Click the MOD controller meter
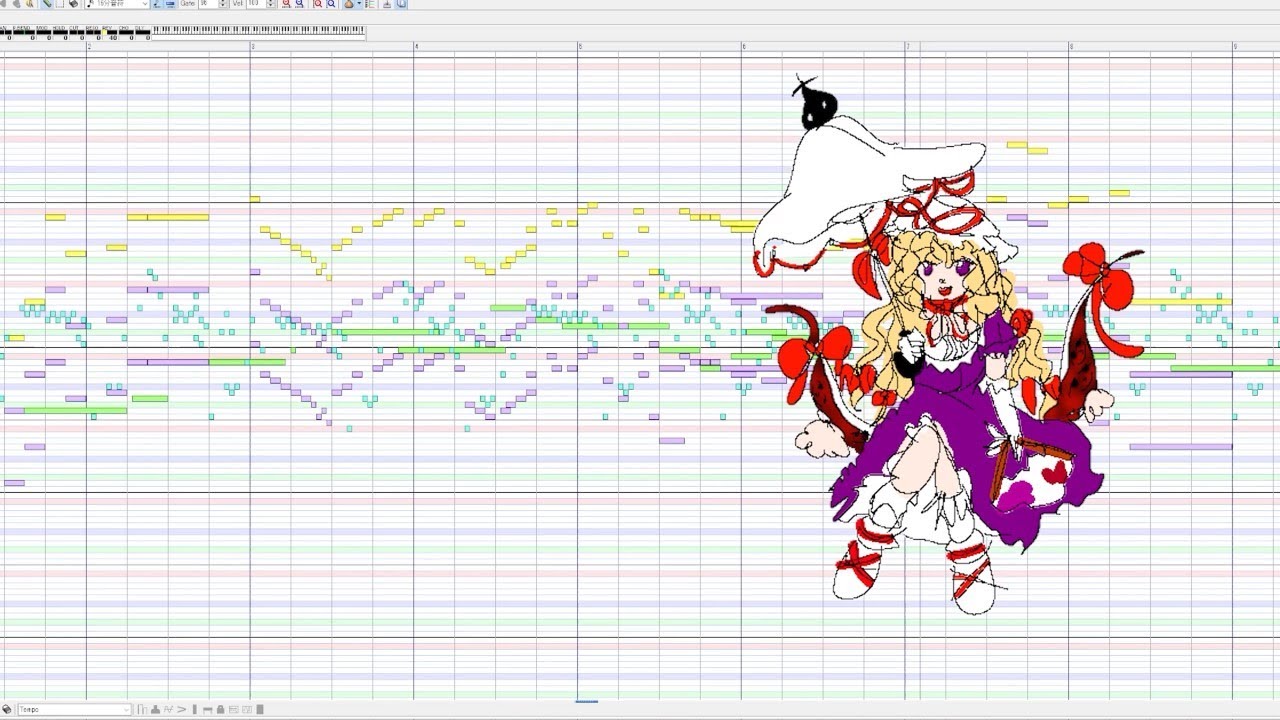This screenshot has height=720, width=1280. click(x=44, y=33)
